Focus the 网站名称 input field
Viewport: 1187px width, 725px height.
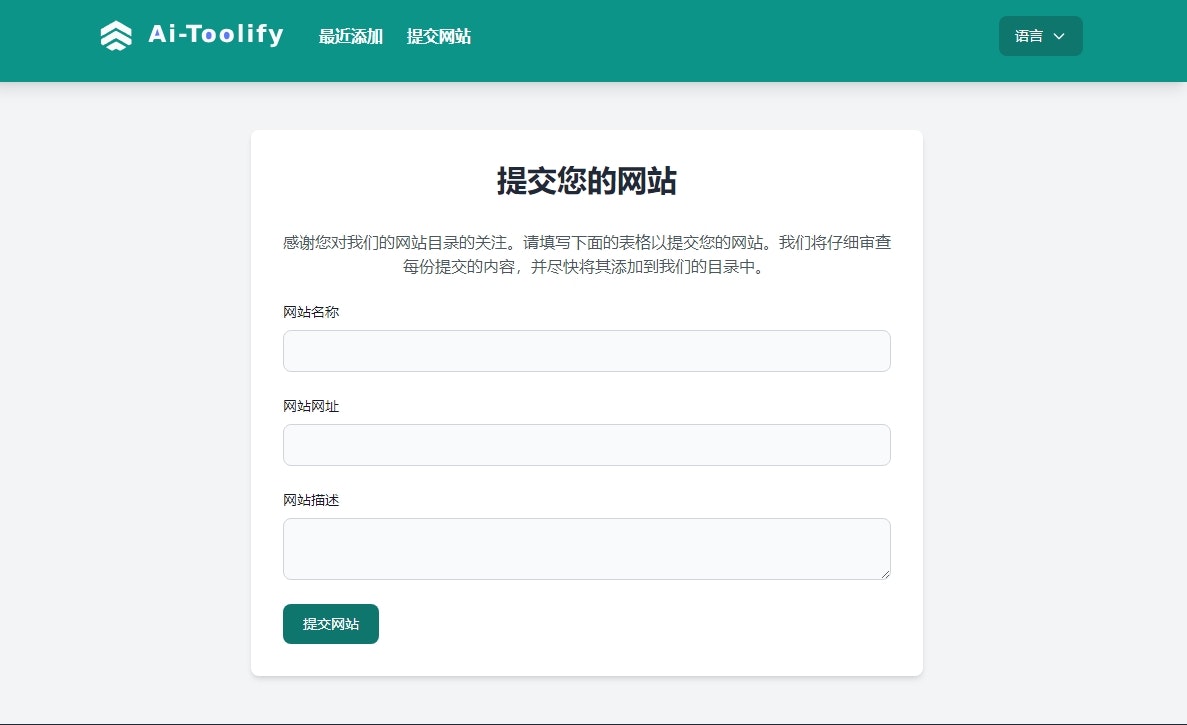tap(586, 351)
